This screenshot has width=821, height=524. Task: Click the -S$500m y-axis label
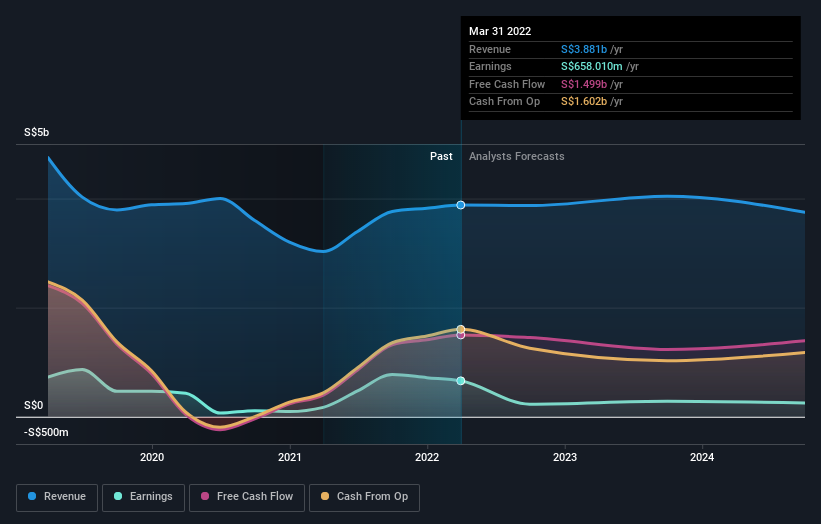coord(46,432)
